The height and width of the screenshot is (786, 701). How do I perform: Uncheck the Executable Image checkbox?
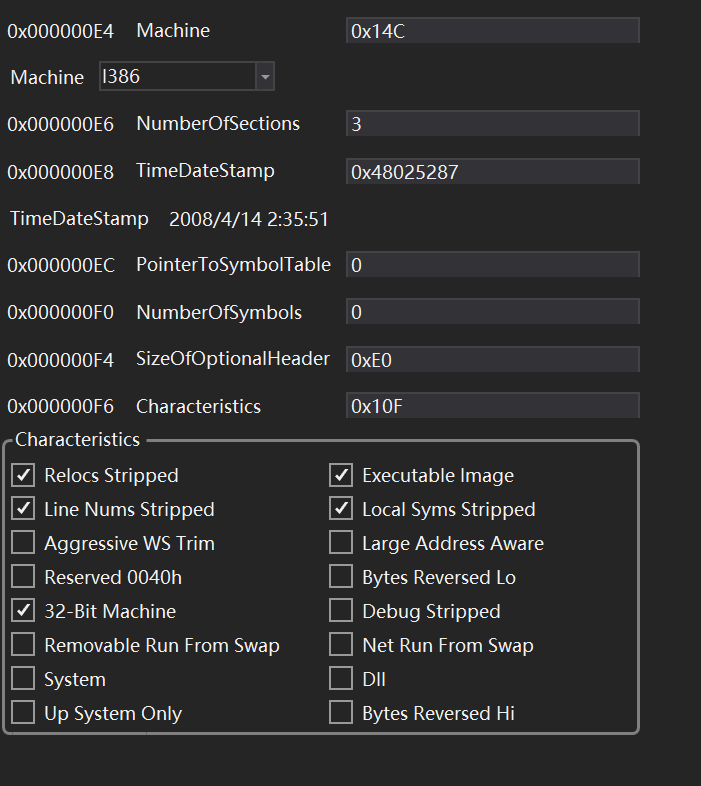click(x=341, y=475)
